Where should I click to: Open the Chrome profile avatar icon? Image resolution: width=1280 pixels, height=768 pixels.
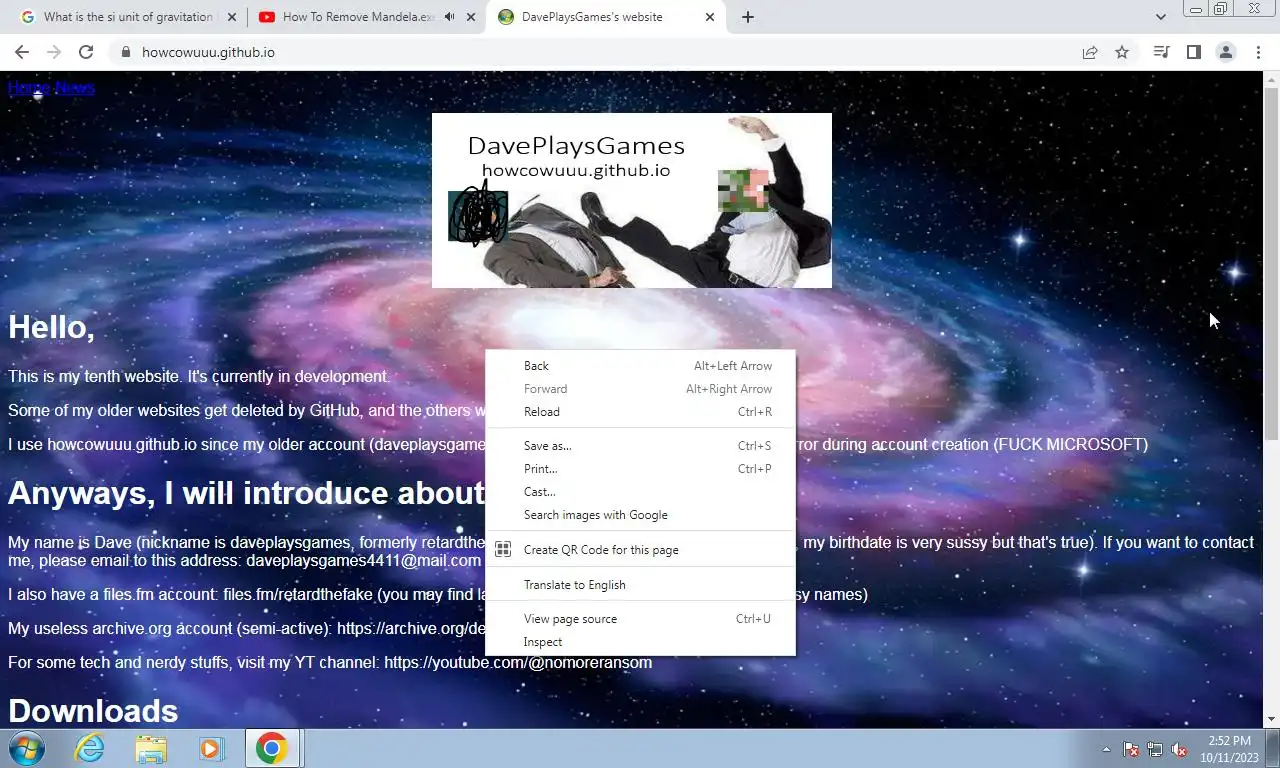point(1225,52)
